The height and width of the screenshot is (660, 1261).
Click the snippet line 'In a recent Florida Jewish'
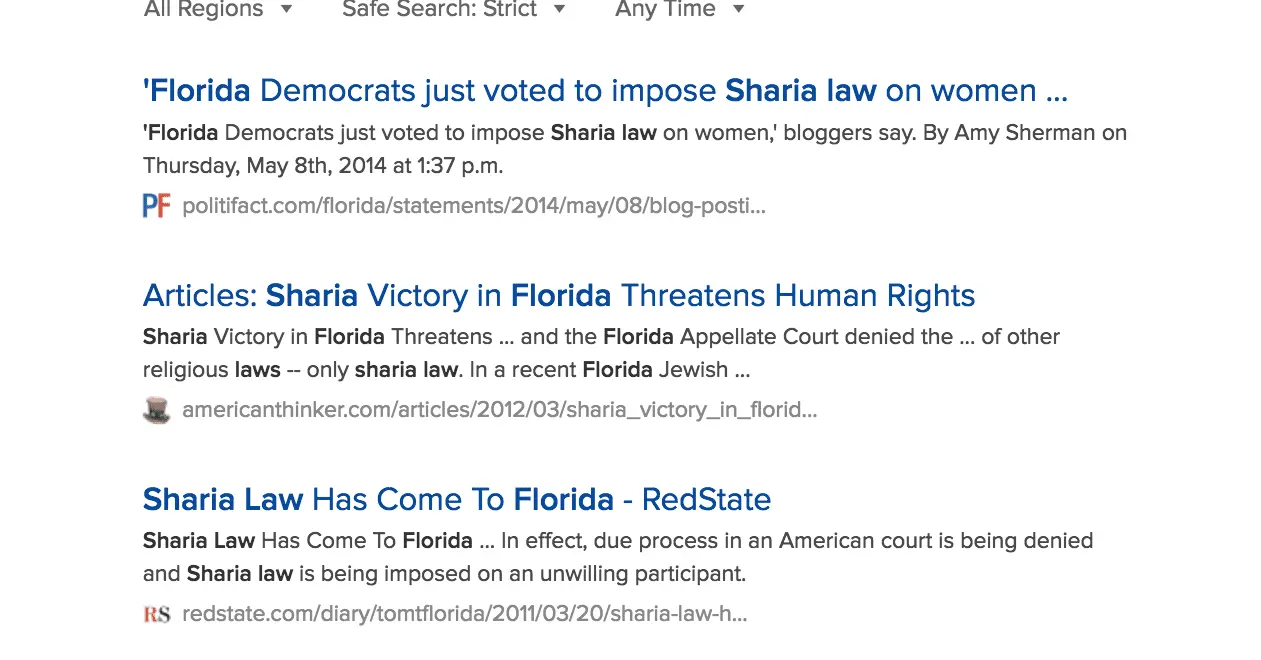tap(446, 370)
